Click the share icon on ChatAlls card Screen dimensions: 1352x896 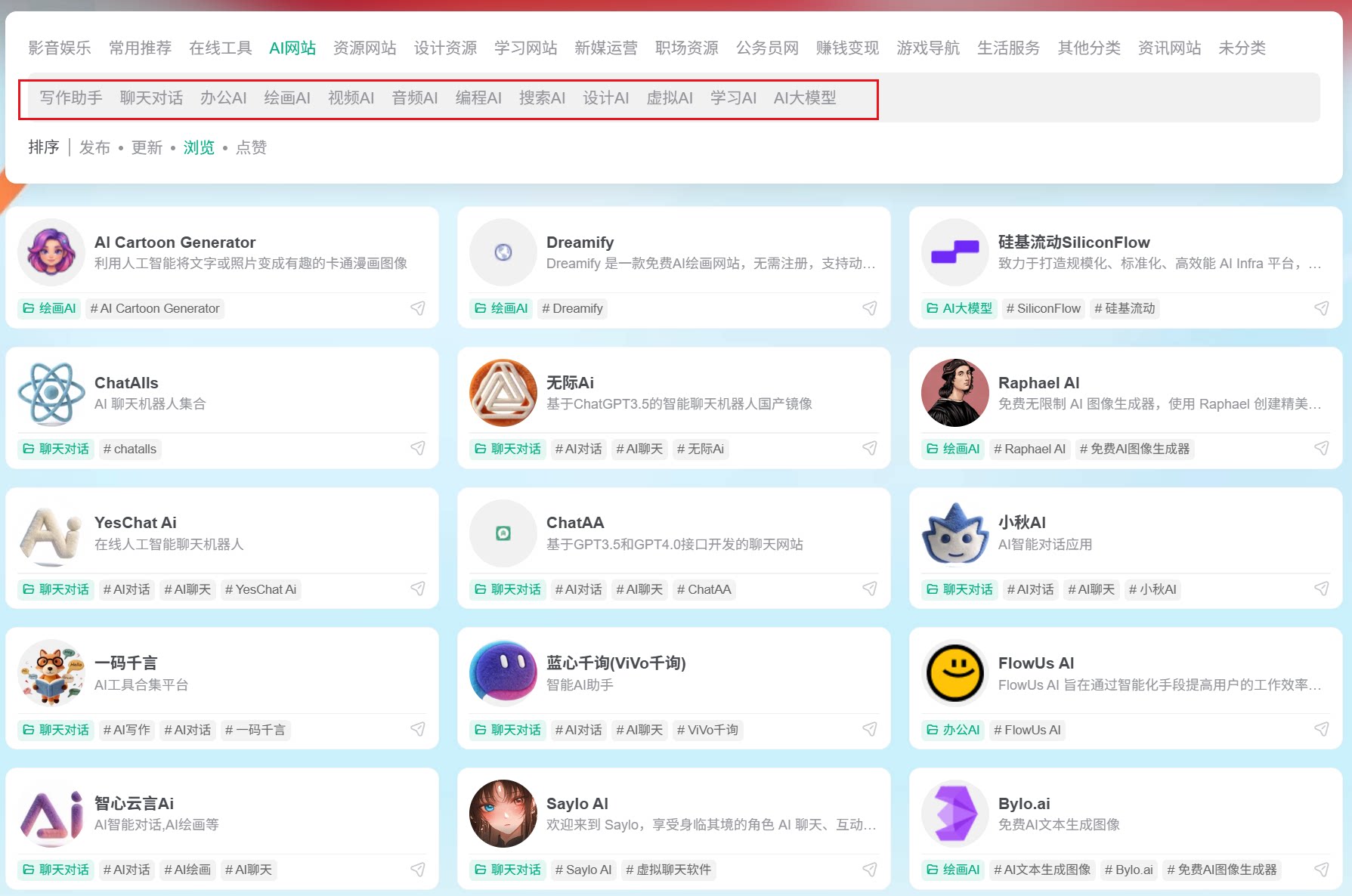(417, 449)
